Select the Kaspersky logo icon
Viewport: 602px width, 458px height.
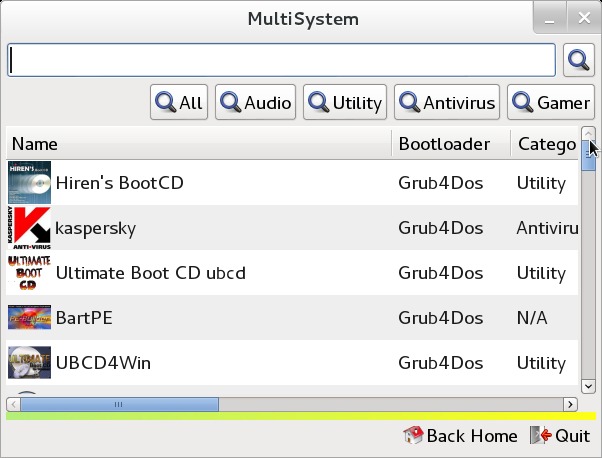click(x=30, y=228)
